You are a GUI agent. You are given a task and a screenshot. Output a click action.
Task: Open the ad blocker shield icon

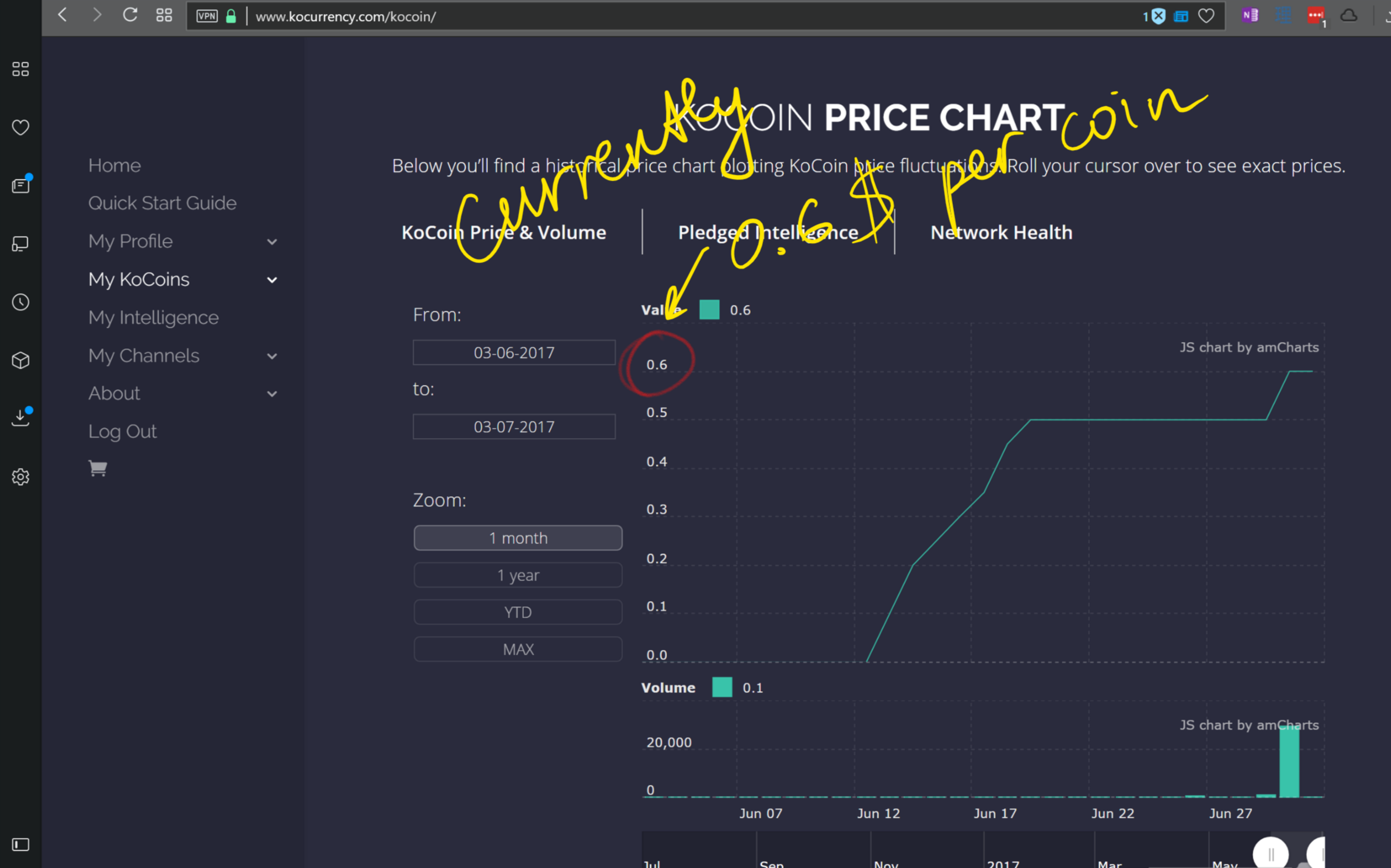coord(1158,16)
